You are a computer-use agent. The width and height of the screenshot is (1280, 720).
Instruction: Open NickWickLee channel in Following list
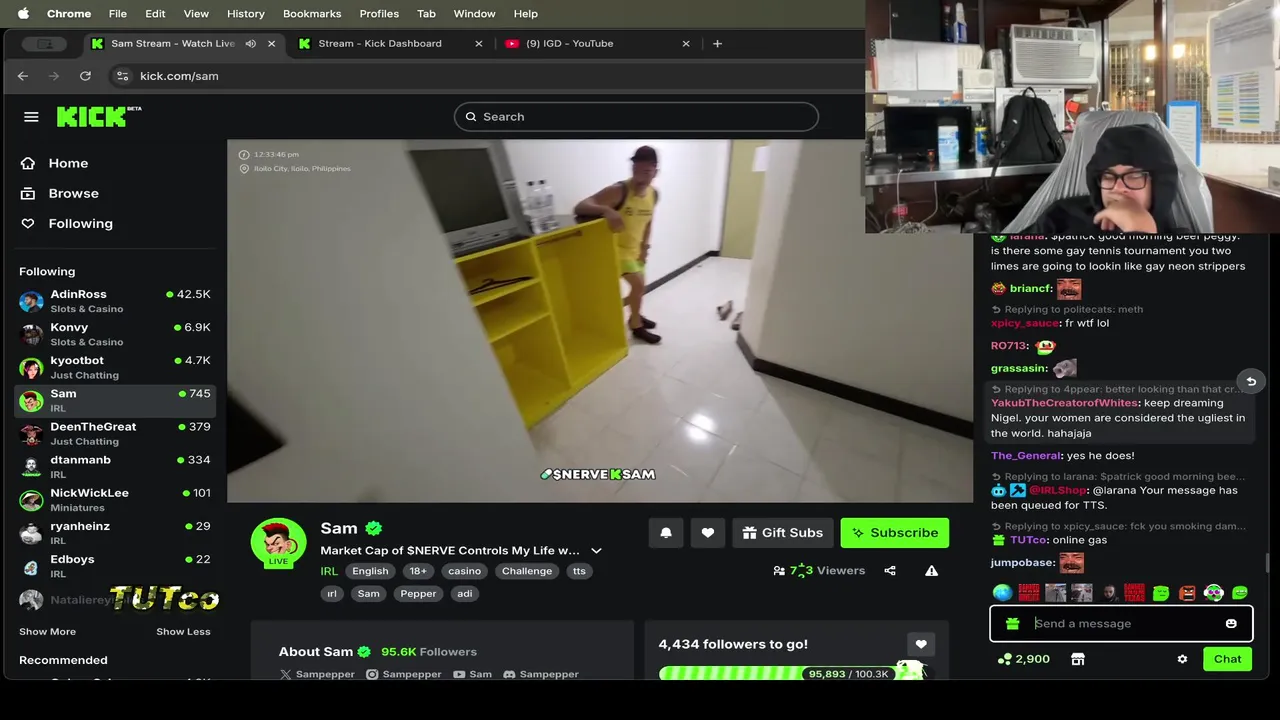(115, 499)
